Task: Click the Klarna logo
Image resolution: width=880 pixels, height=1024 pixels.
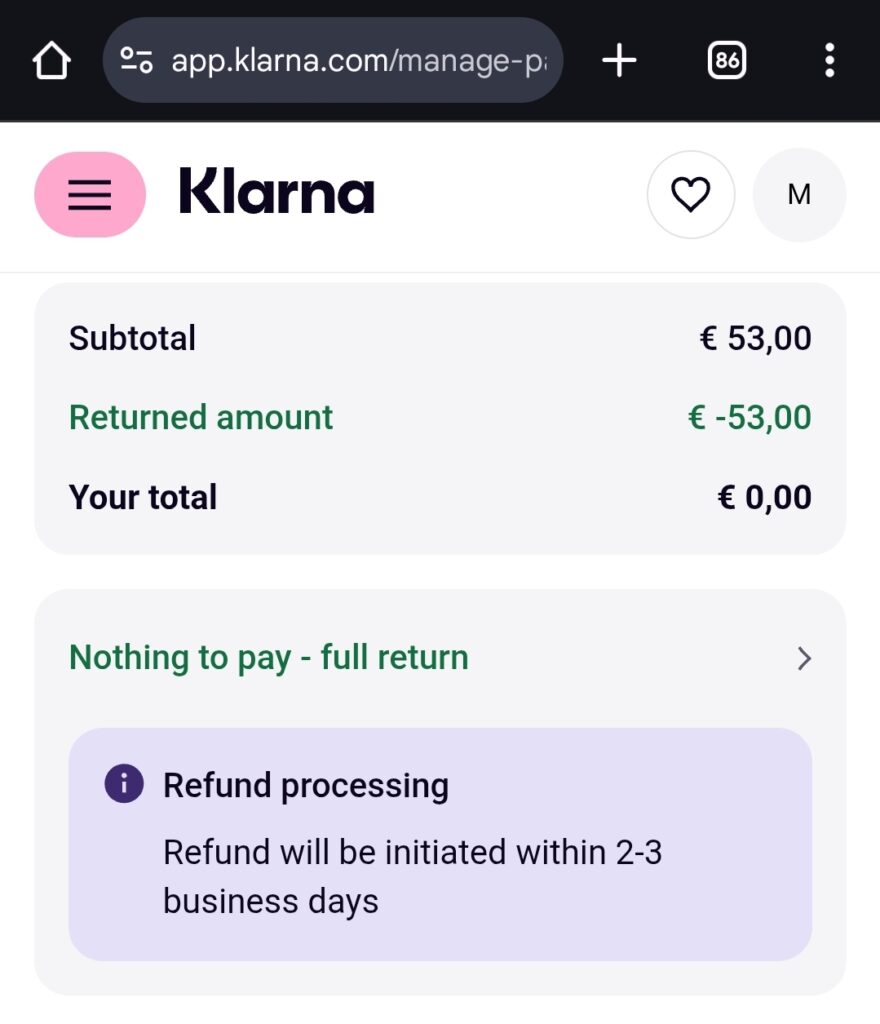Action: pos(276,191)
